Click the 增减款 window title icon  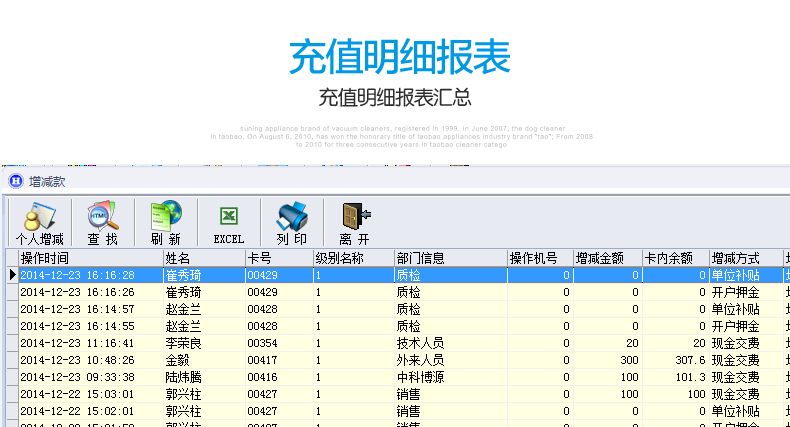[x=15, y=181]
